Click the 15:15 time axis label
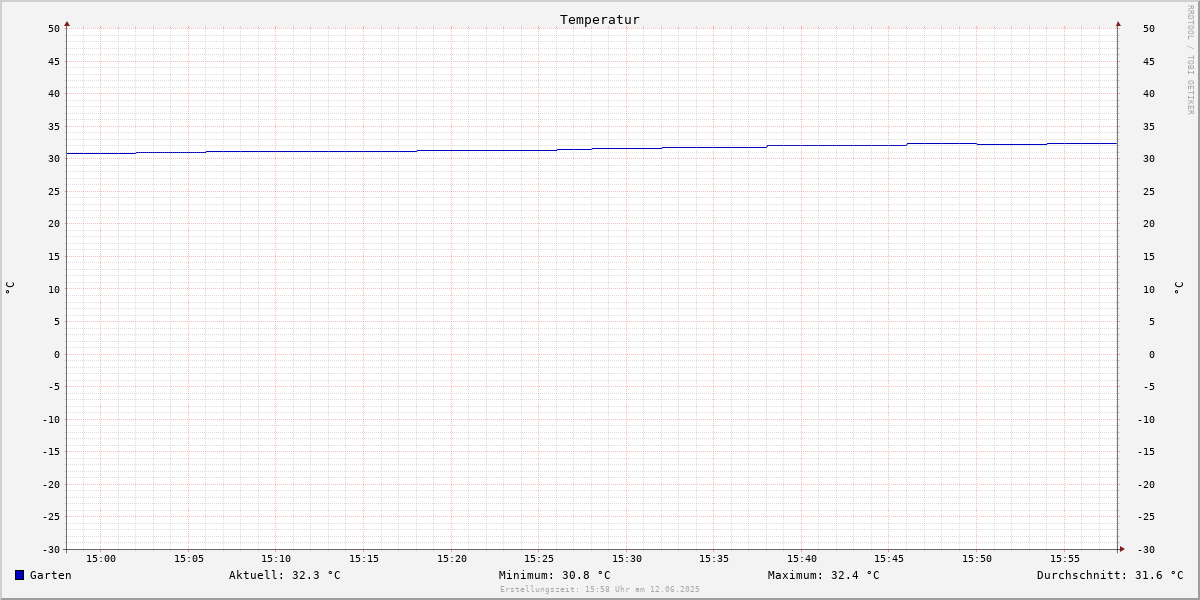Image resolution: width=1200 pixels, height=600 pixels. coord(364,558)
